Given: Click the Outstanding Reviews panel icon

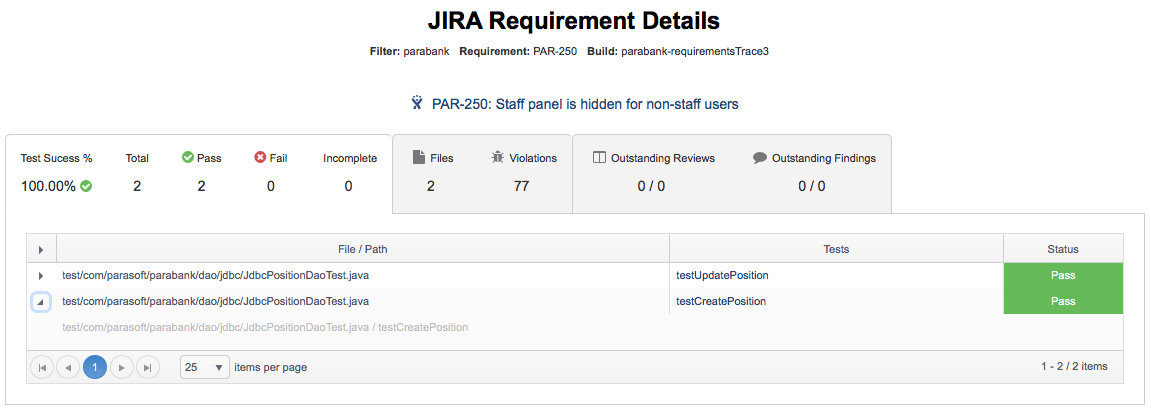Looking at the screenshot, I should (599, 158).
